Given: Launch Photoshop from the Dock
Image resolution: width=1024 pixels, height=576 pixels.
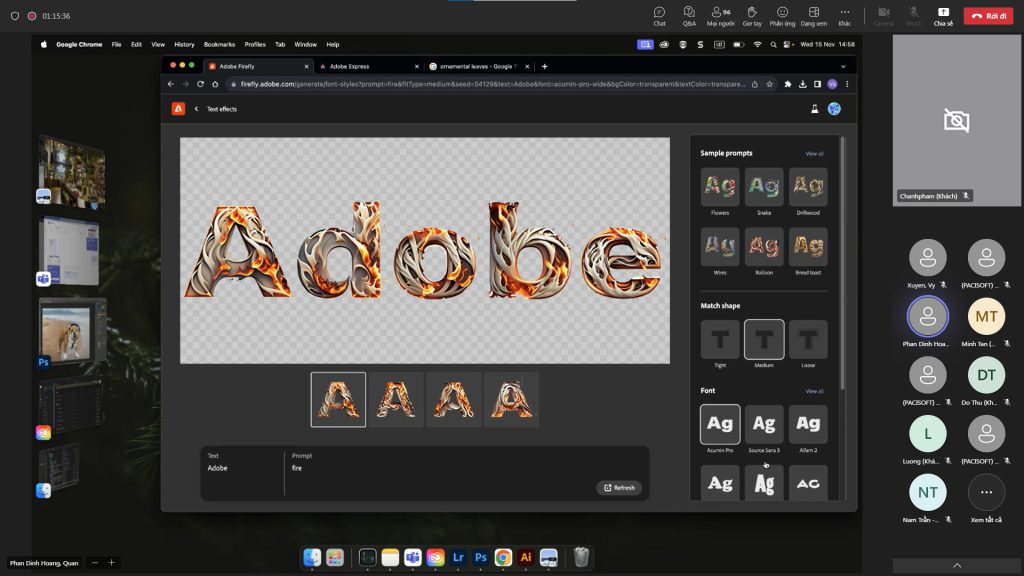Looking at the screenshot, I should (x=481, y=557).
